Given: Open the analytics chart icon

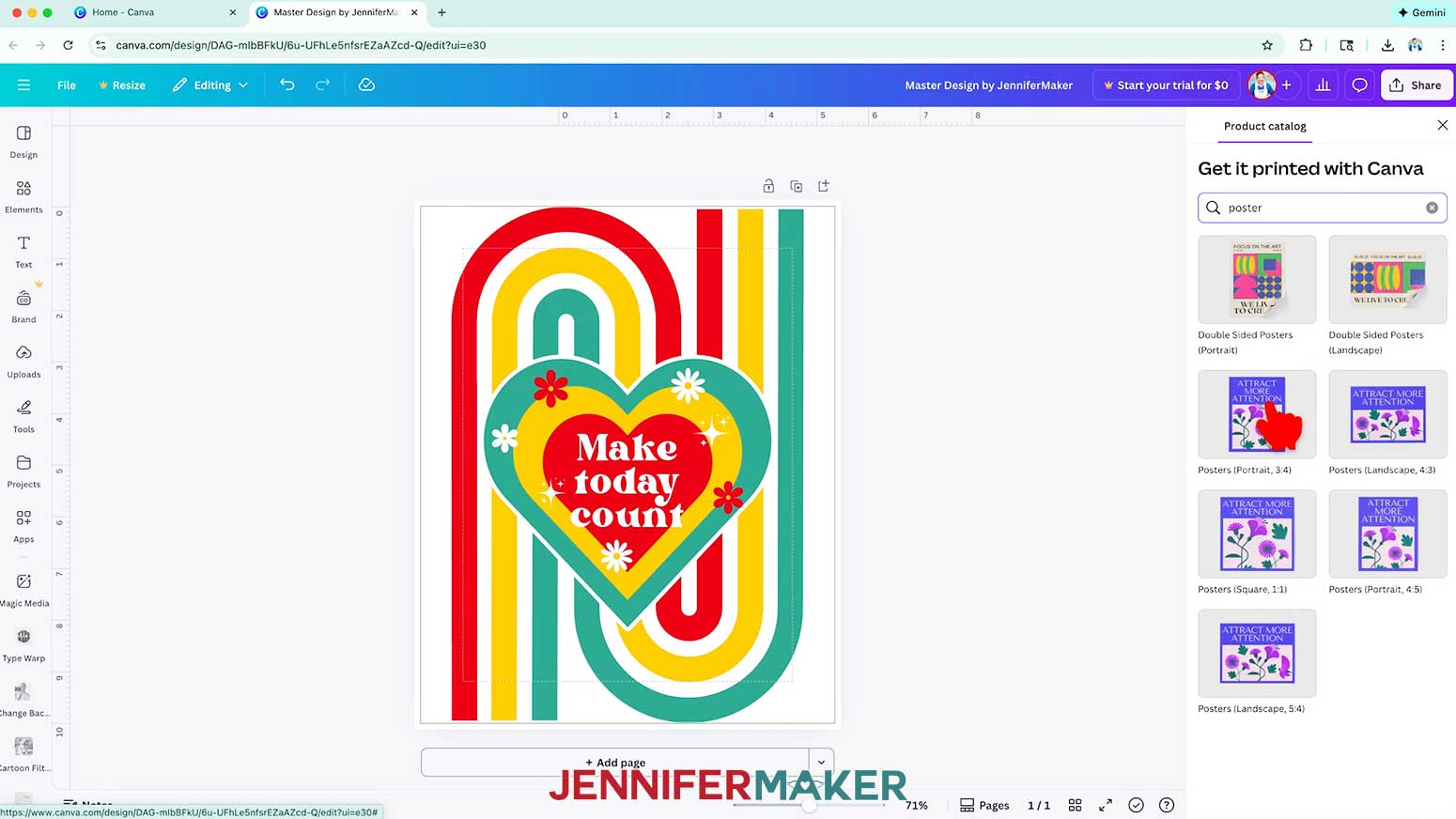Looking at the screenshot, I should pos(1323,85).
